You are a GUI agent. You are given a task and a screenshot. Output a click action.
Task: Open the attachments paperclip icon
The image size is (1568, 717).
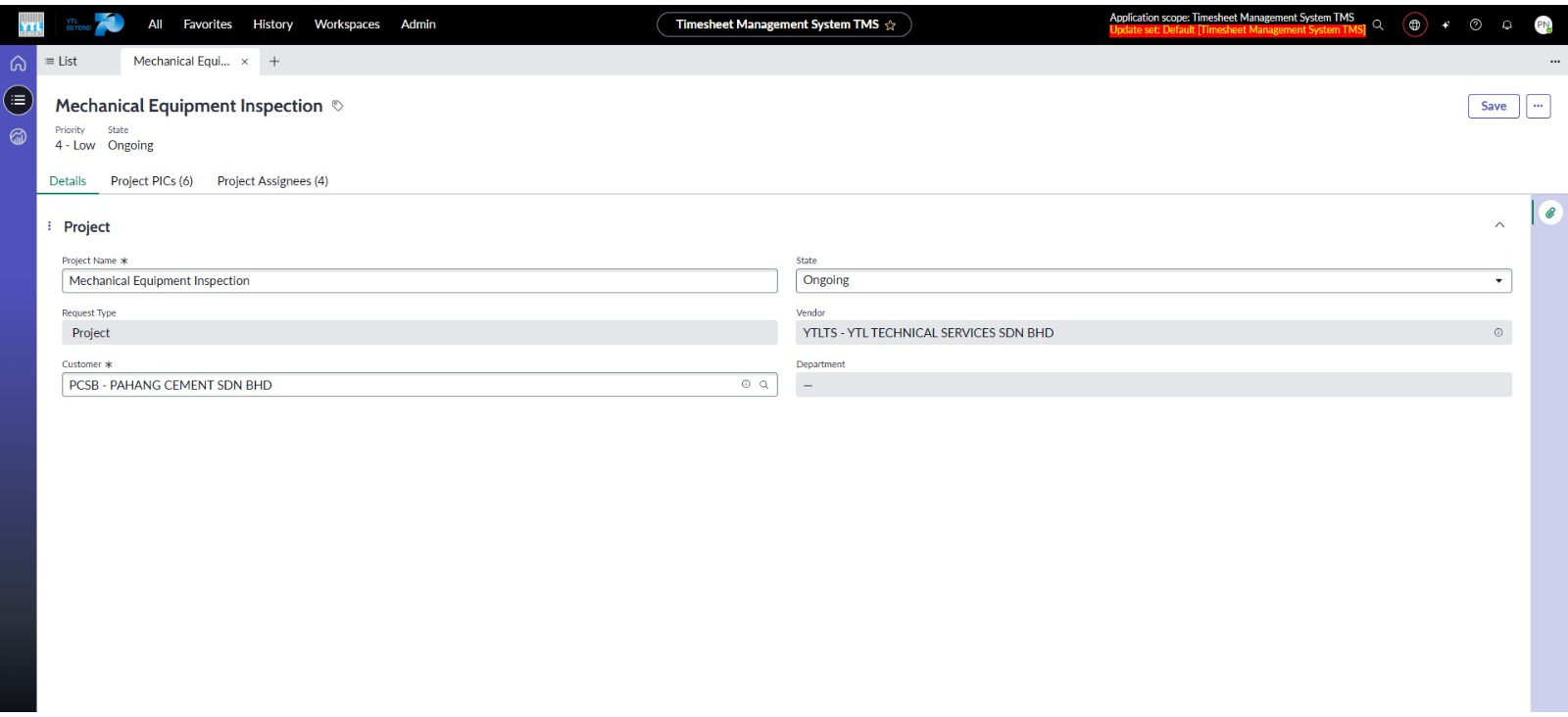(x=1550, y=213)
